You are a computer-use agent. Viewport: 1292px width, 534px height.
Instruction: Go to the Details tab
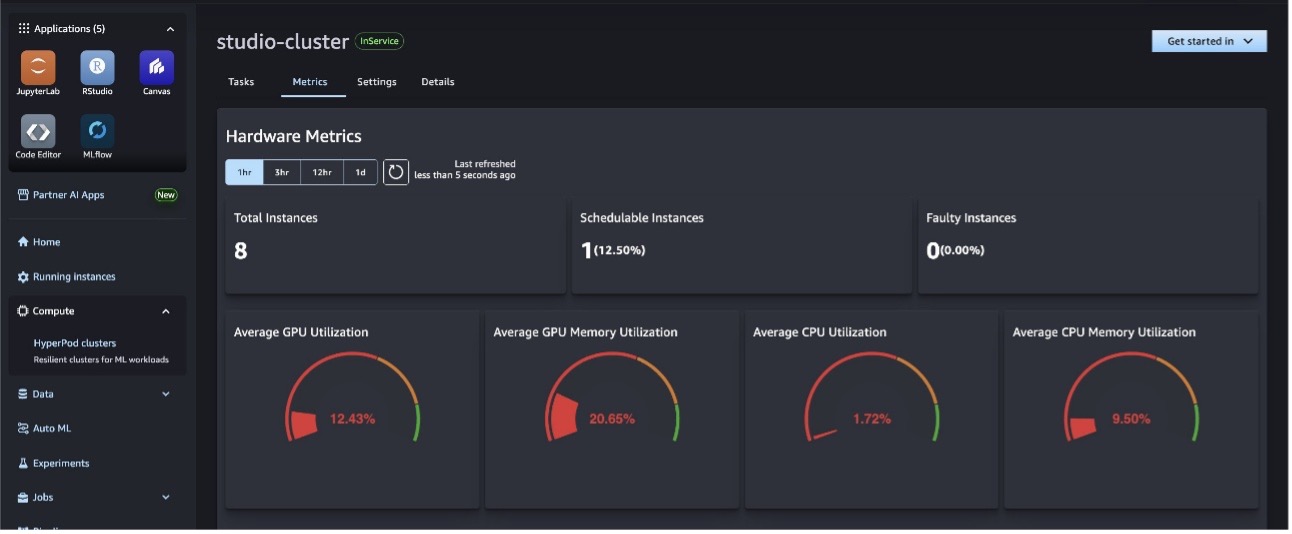click(438, 82)
